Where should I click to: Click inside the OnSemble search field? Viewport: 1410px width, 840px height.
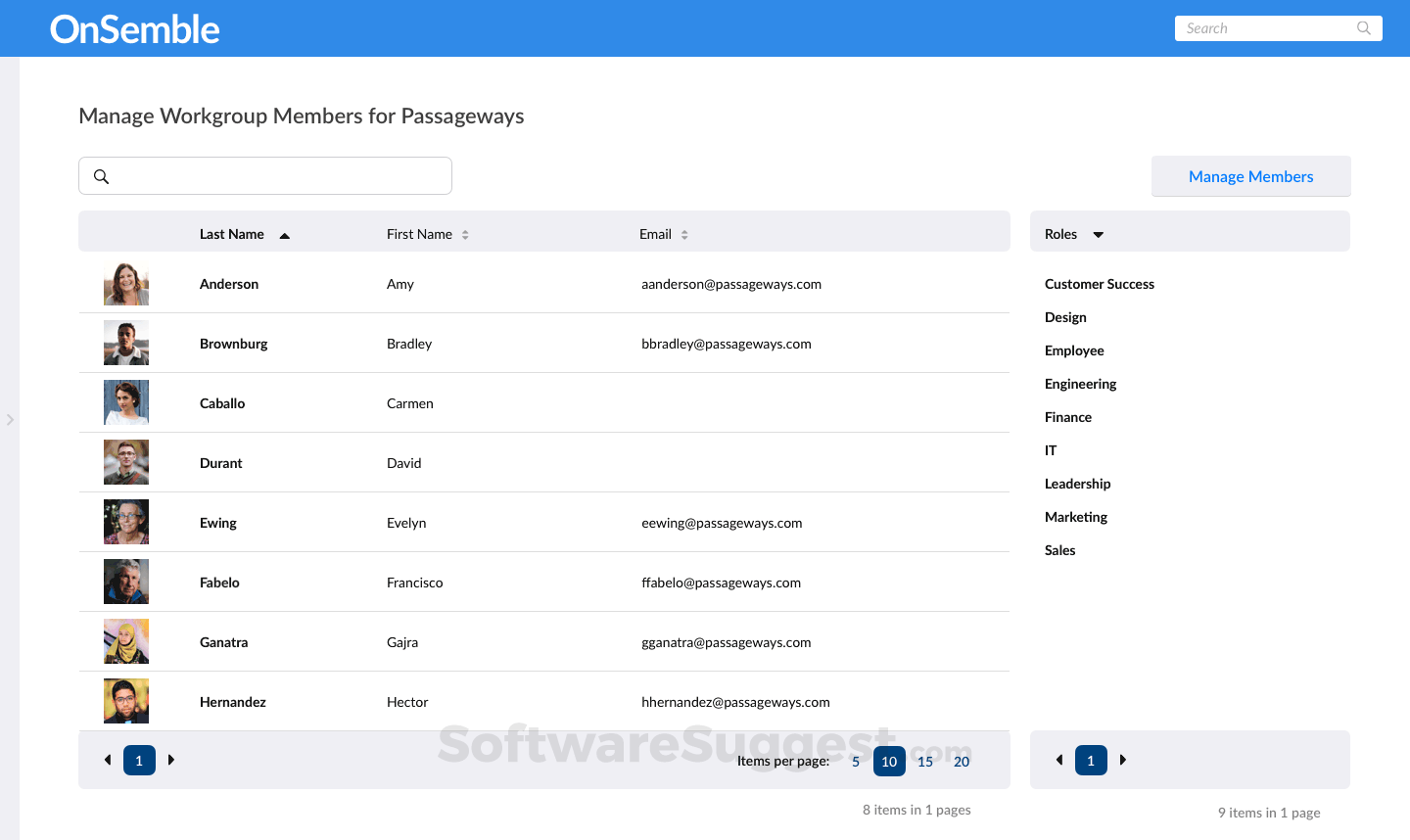pyautogui.click(x=1263, y=27)
